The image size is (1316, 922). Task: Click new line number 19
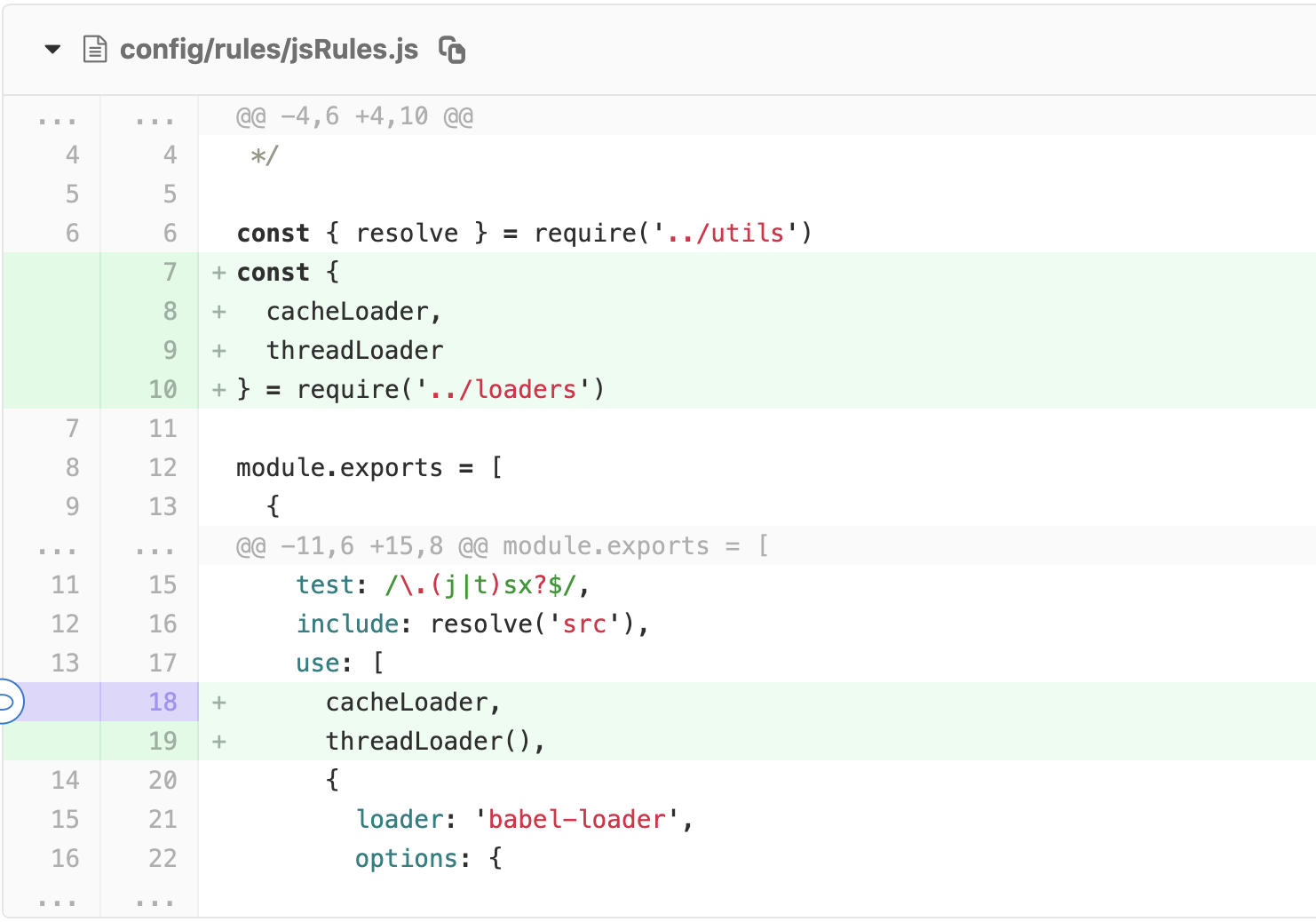[x=163, y=742]
